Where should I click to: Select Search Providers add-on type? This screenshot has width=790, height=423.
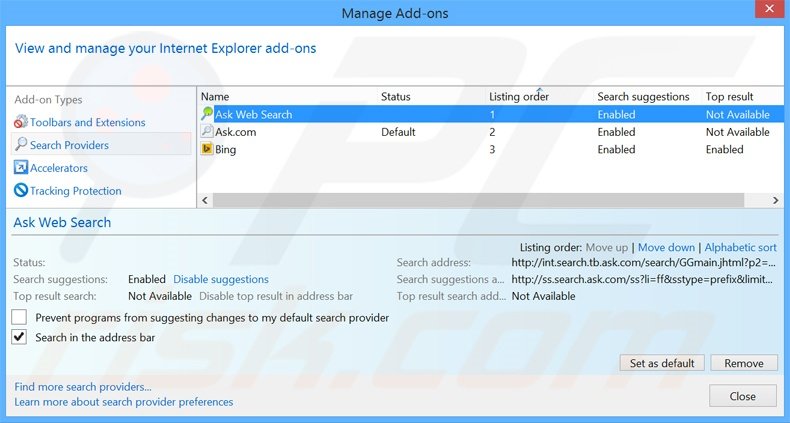tap(101, 145)
